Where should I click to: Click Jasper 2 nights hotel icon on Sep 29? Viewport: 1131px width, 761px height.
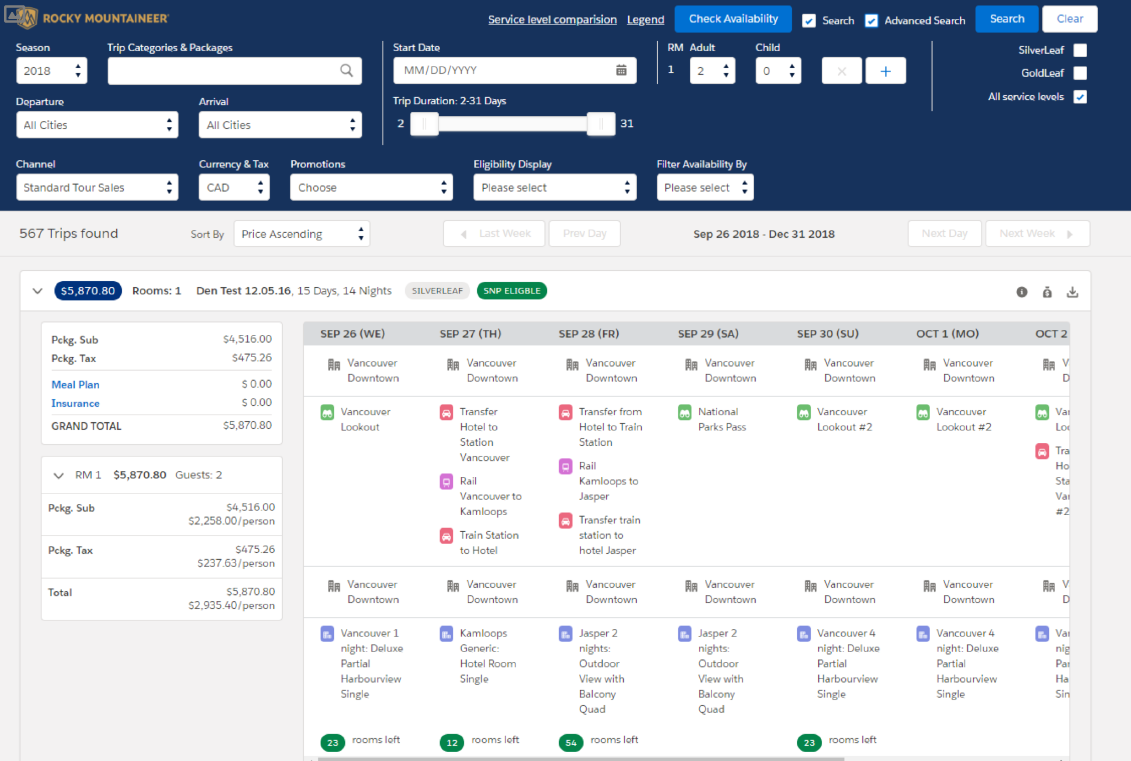tap(685, 634)
